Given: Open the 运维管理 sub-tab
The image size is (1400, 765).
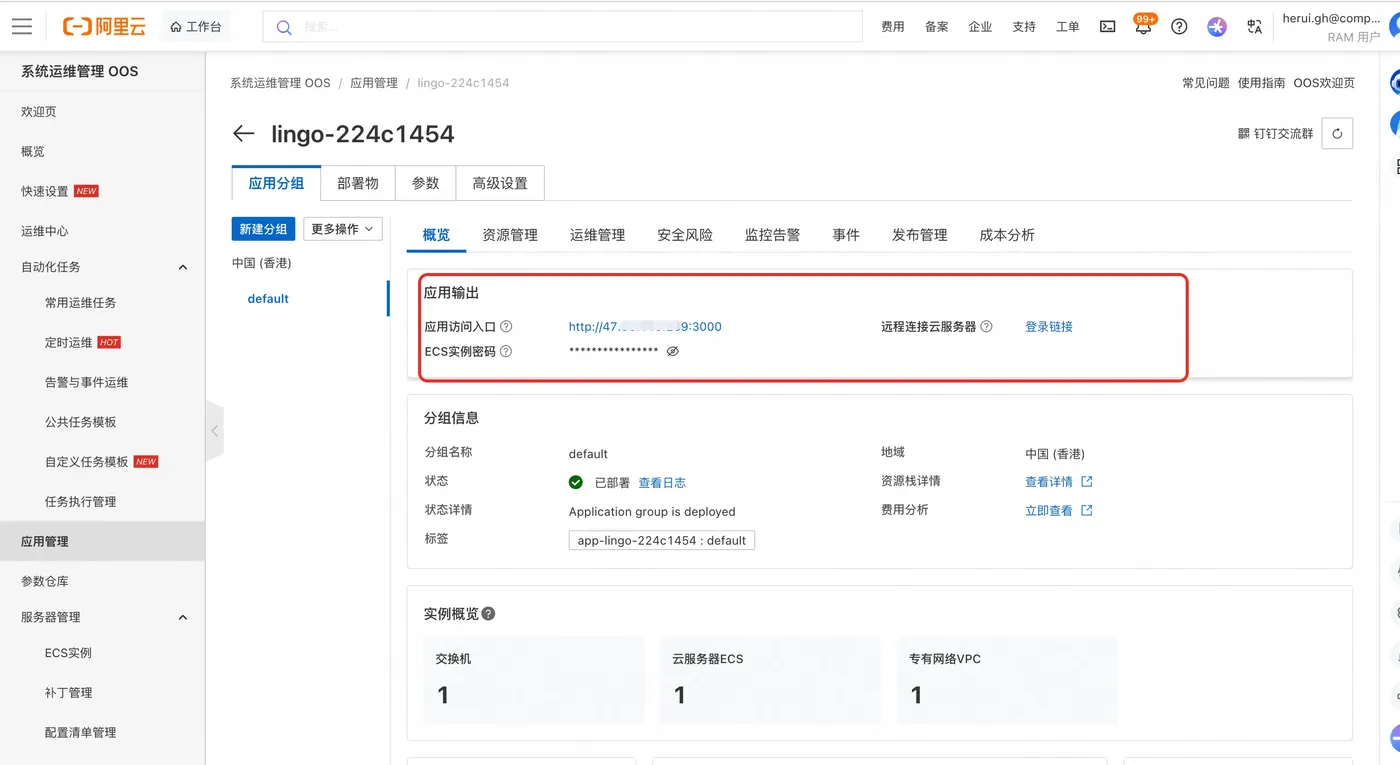Looking at the screenshot, I should click(598, 235).
